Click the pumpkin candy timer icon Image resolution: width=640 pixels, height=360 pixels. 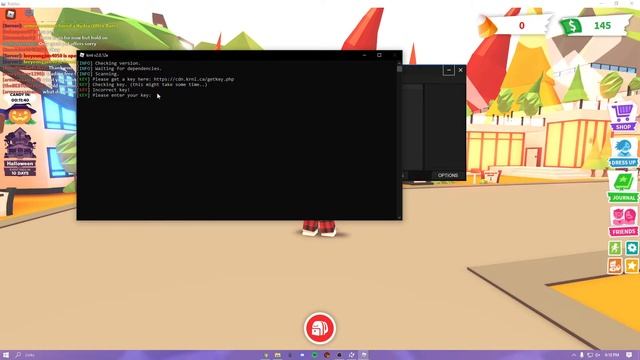20,114
